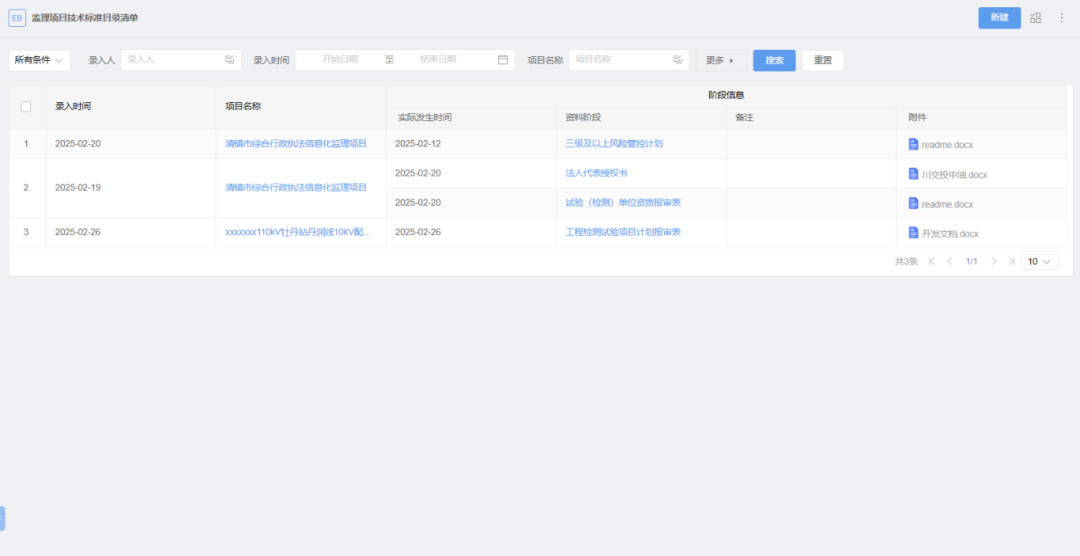Click the picker icon in 项目名称 field
Image resolution: width=1080 pixels, height=556 pixels.
coord(678,60)
